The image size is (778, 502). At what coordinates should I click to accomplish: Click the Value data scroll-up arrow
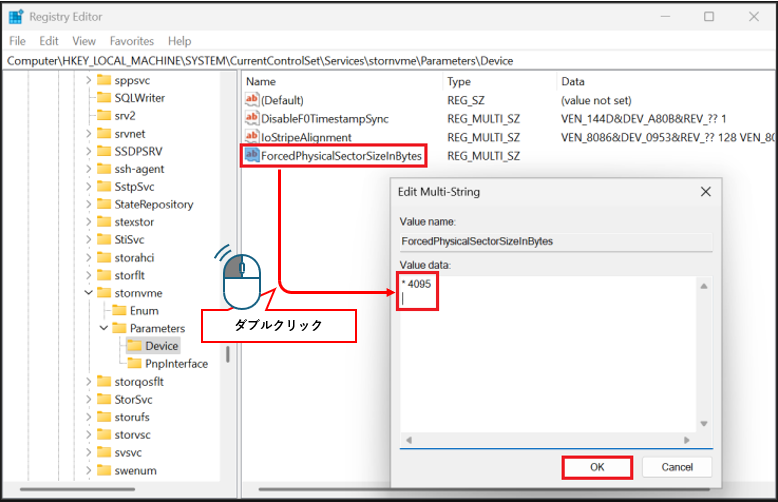(x=704, y=286)
